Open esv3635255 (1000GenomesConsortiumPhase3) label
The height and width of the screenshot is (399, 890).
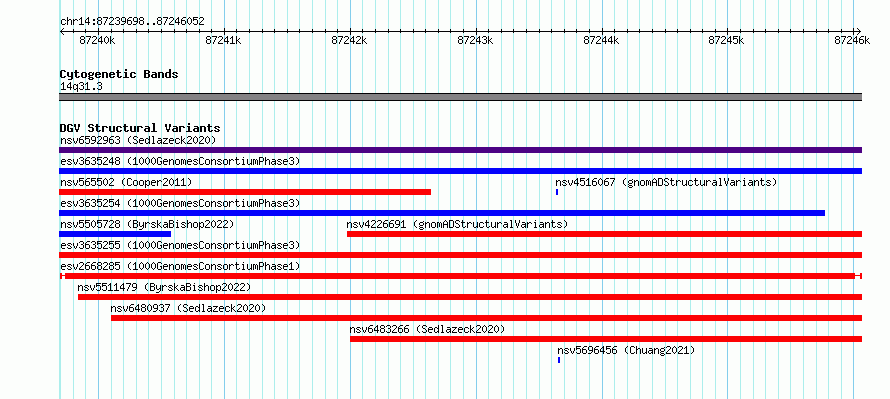tap(180, 245)
